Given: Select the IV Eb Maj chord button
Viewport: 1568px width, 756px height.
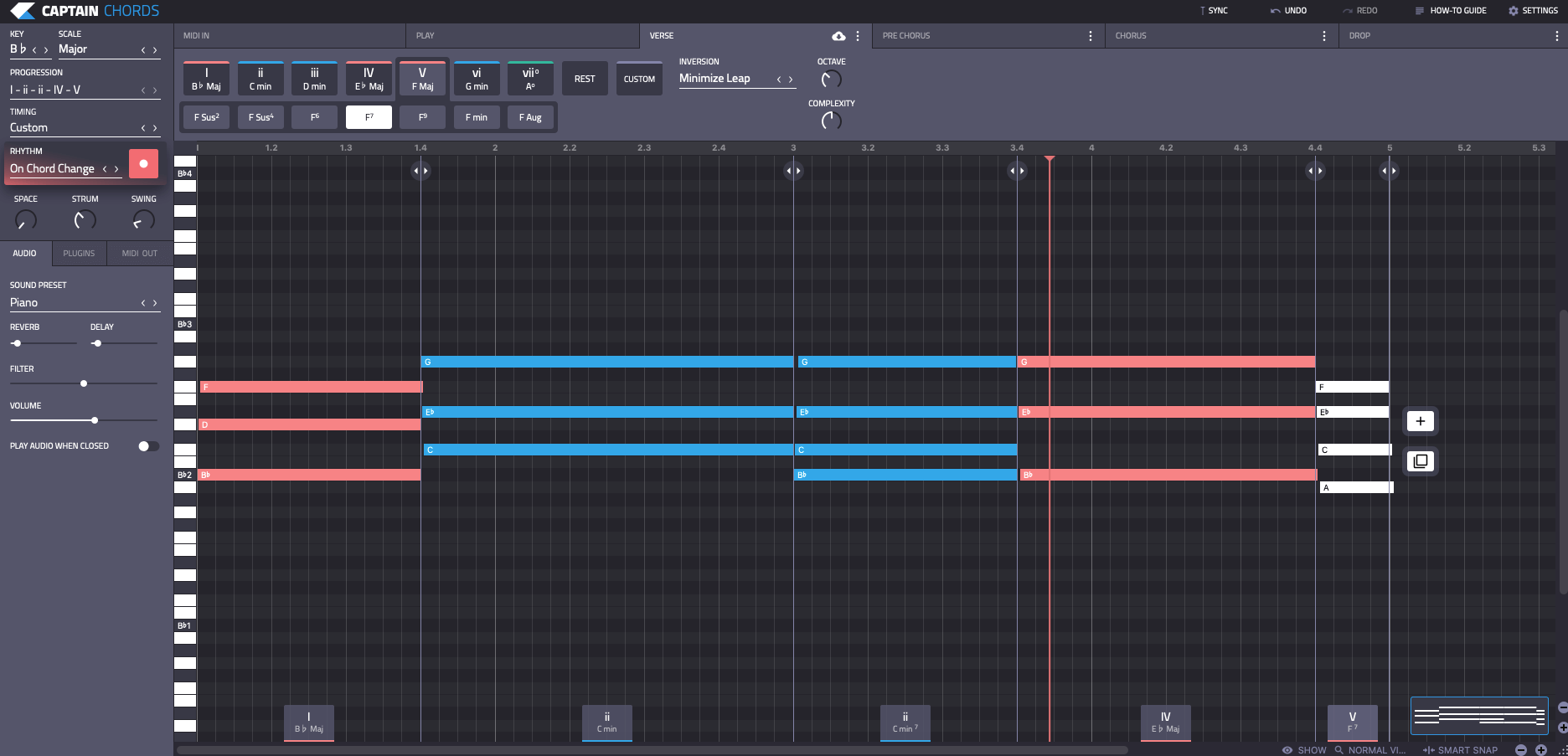Looking at the screenshot, I should (369, 79).
